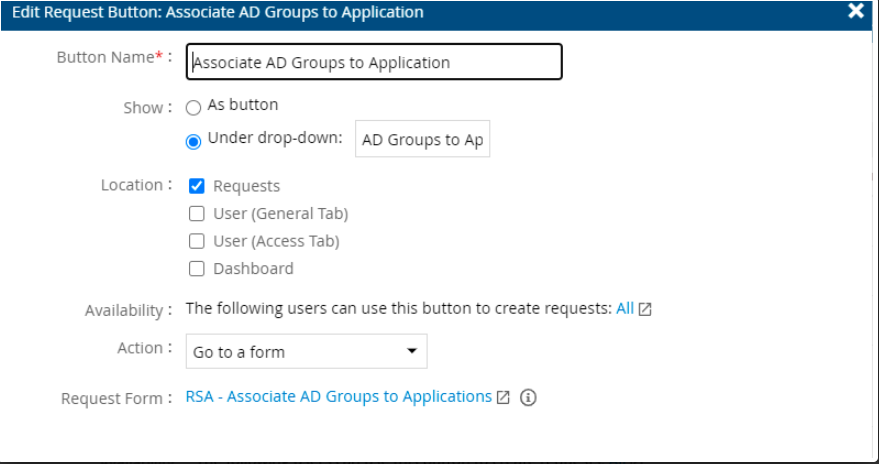Click the 'Availability' field label
This screenshot has height=464, width=879.
(123, 311)
